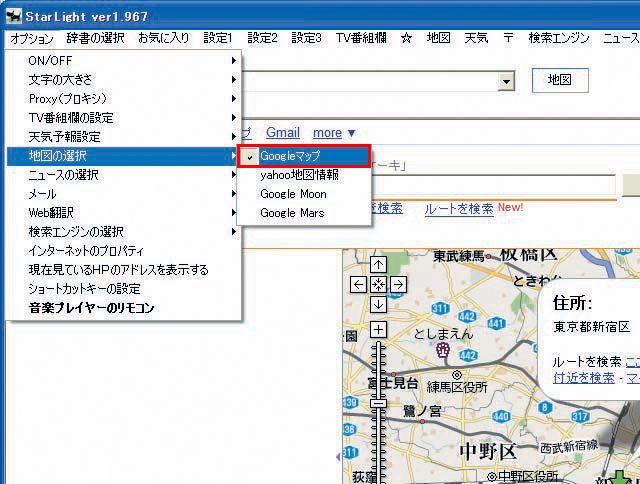
Task: Open the 設定2 menu
Action: click(x=262, y=38)
